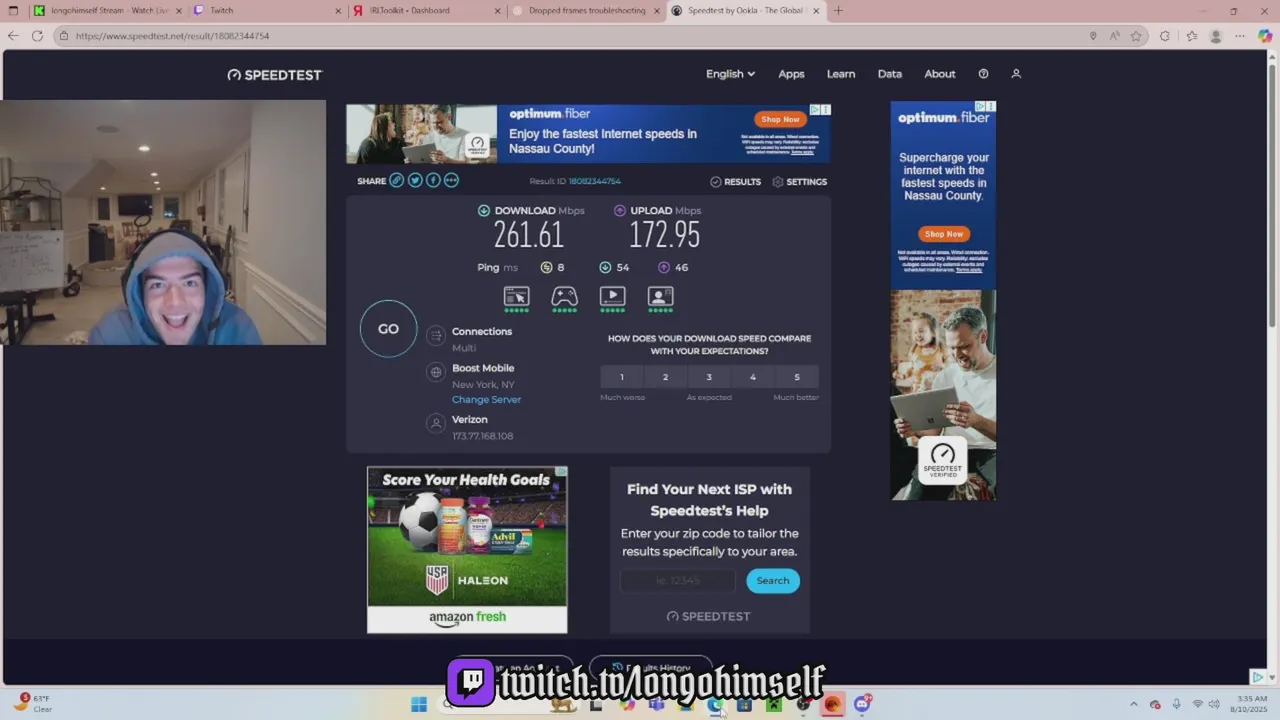Click the IP address 173.77.168.108
The height and width of the screenshot is (720, 1280).
point(482,436)
